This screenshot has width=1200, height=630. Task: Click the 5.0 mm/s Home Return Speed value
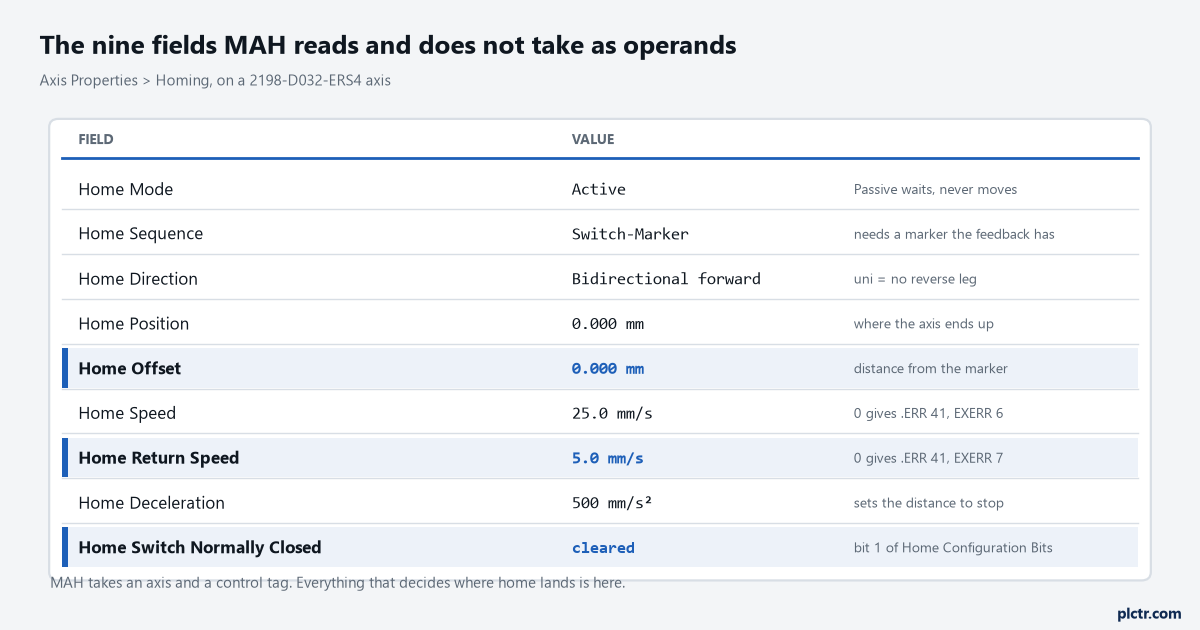608,458
